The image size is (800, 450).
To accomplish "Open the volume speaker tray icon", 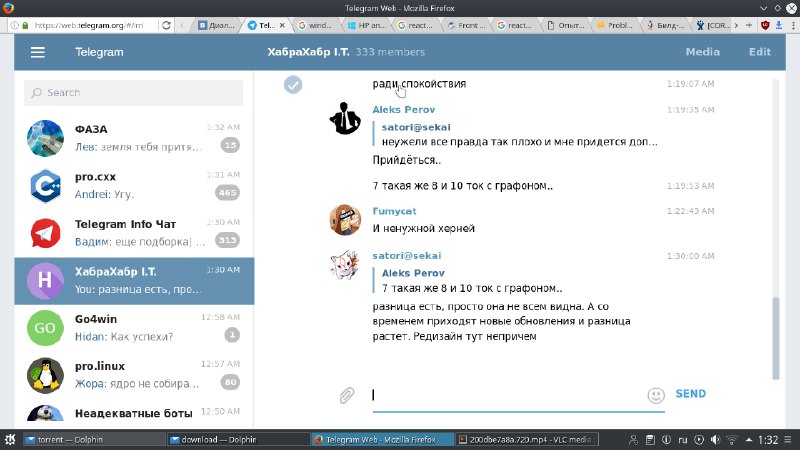I will pyautogui.click(x=715, y=439).
